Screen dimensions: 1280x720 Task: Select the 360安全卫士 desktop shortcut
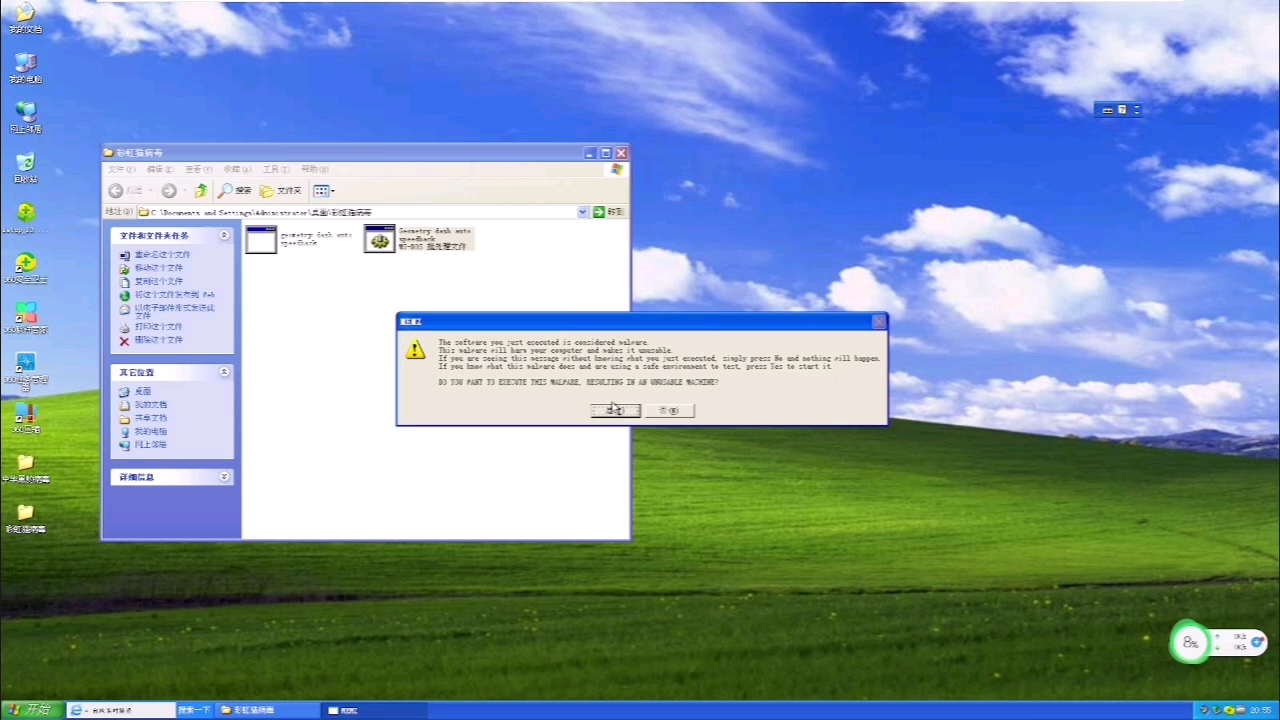(25, 267)
